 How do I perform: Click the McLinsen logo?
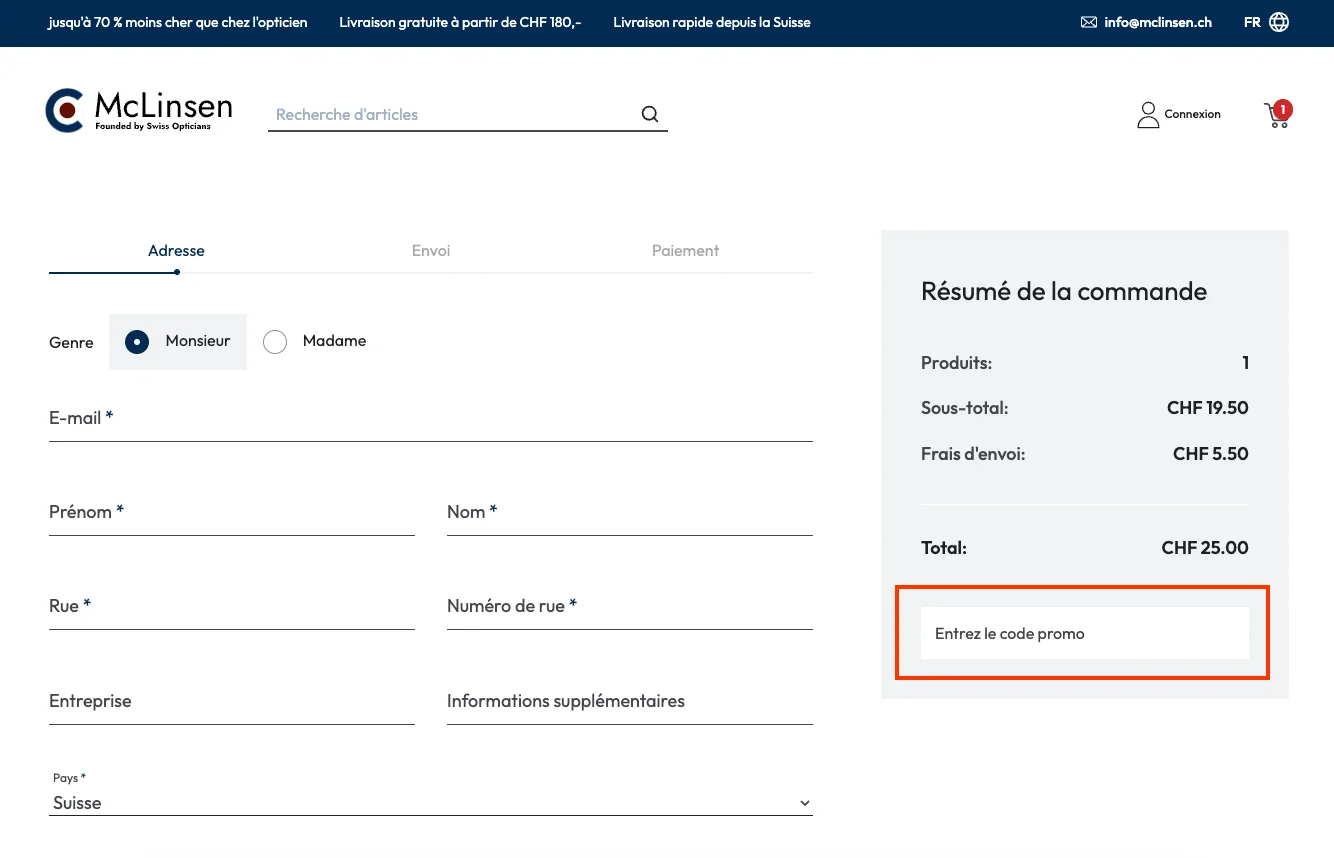pyautogui.click(x=139, y=110)
